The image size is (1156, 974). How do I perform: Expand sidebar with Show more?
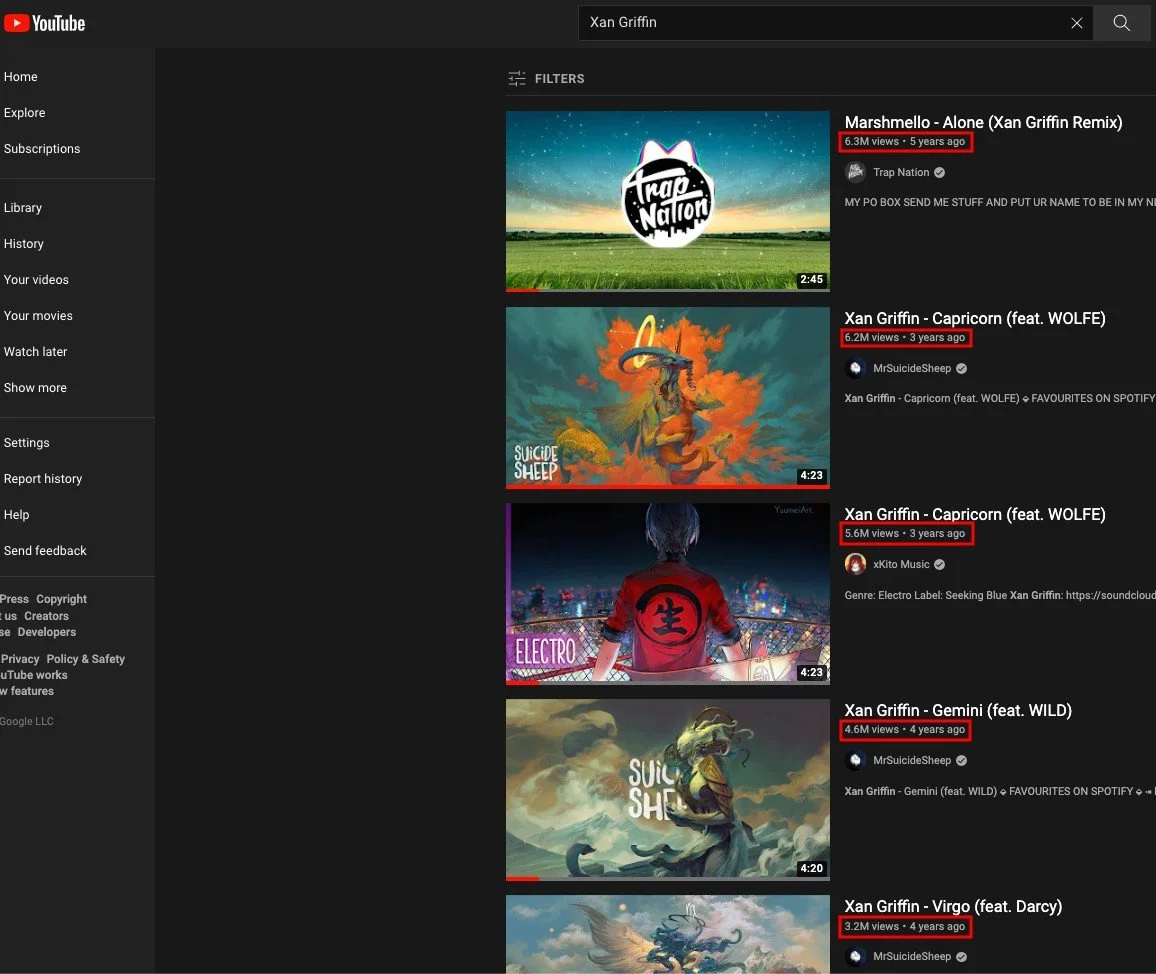35,388
